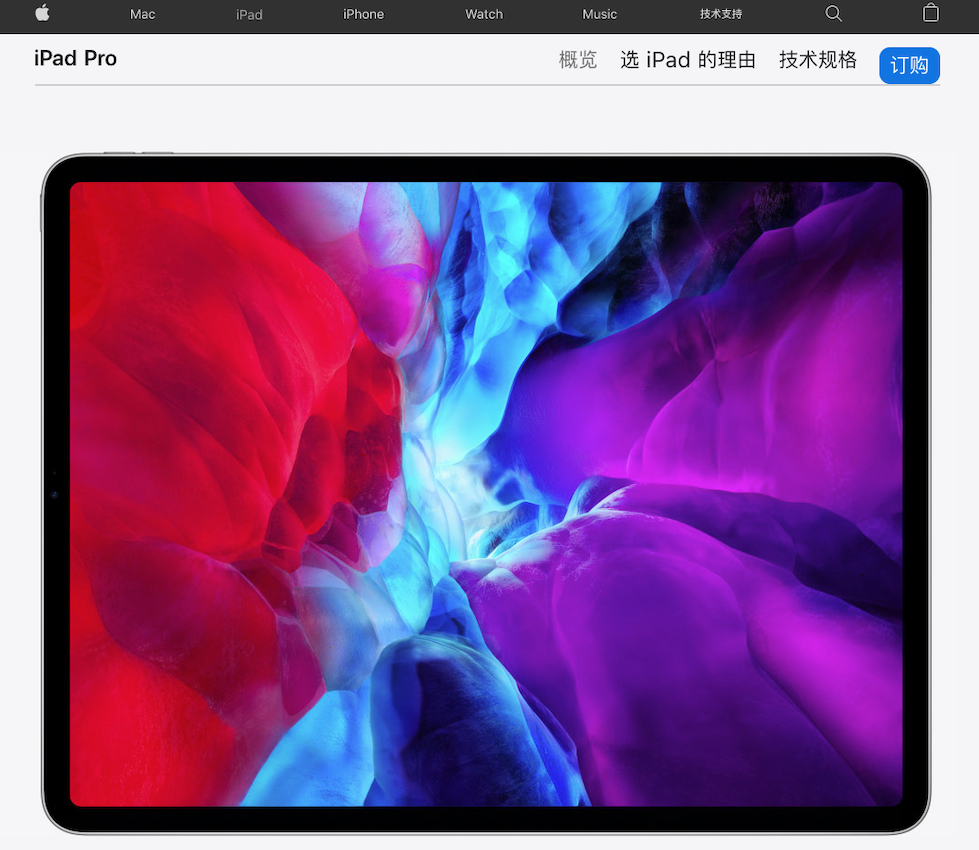Click the iPad Pro product image

click(x=486, y=493)
